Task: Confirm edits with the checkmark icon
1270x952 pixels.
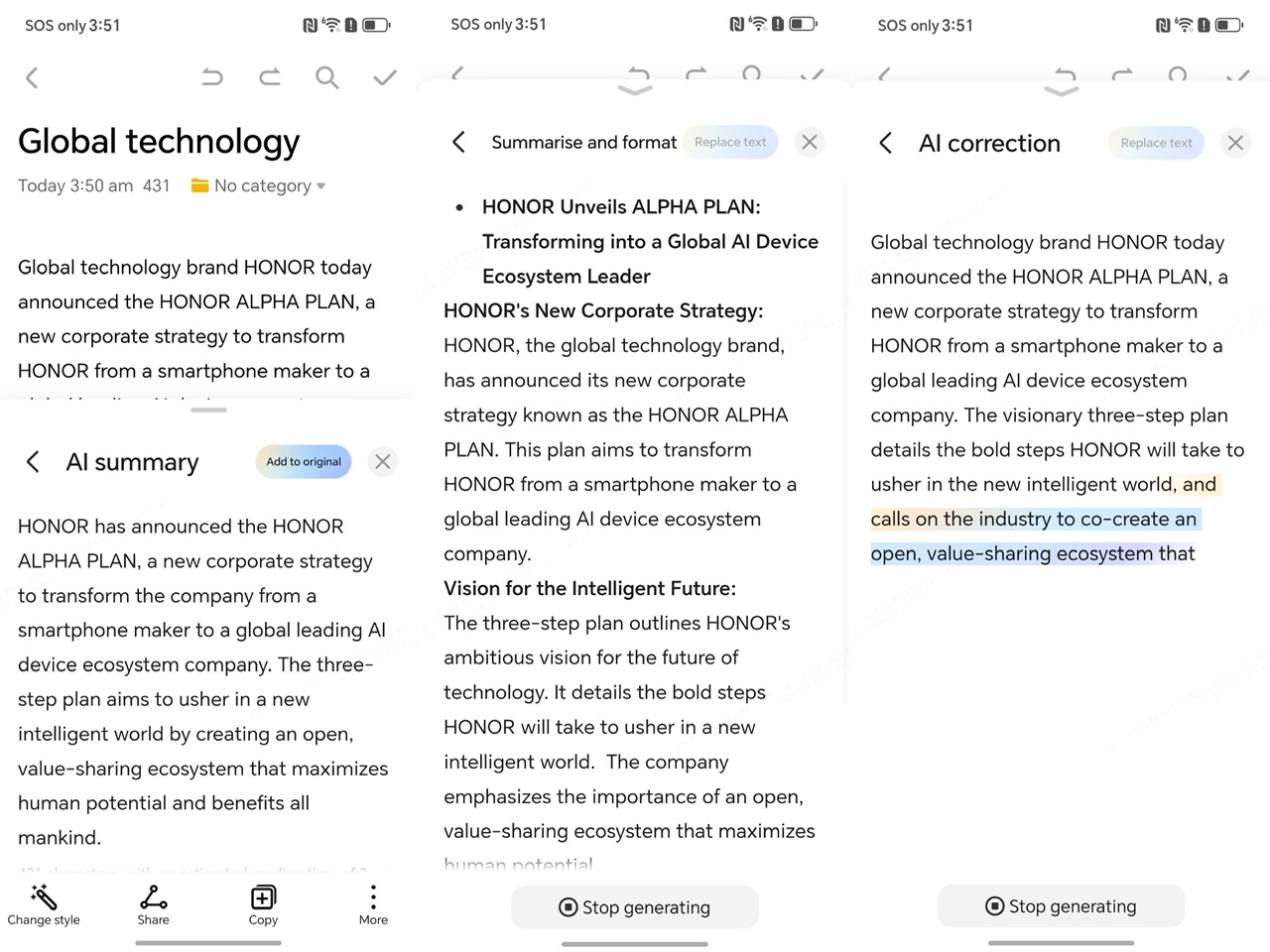Action: tap(385, 77)
